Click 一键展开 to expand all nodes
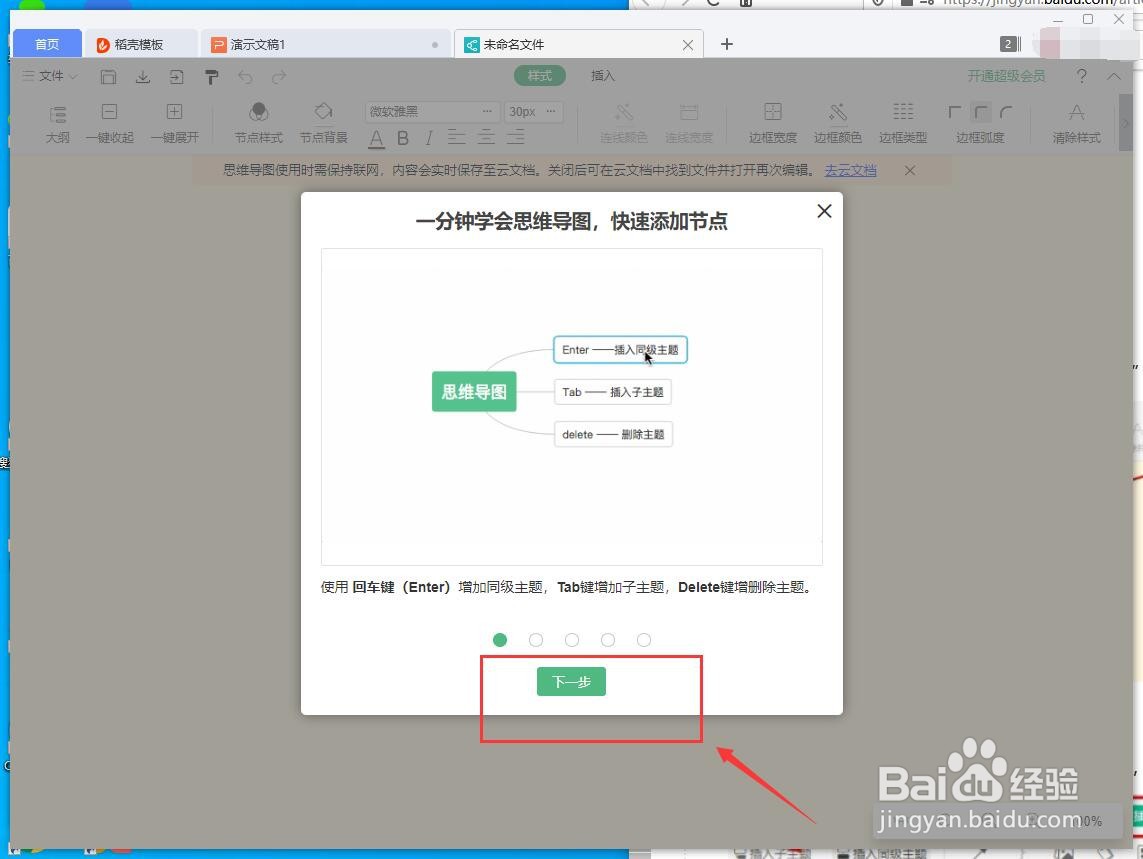1143x859 pixels. 174,123
